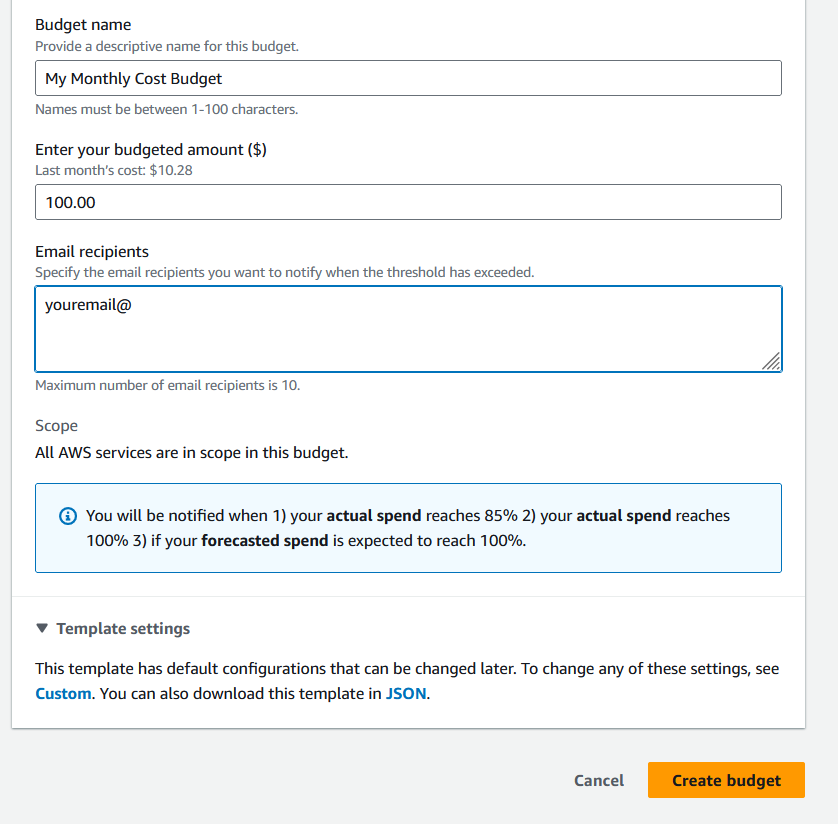The height and width of the screenshot is (824, 838).
Task: Click the 'All AWS services are in scope' text
Action: (x=191, y=453)
